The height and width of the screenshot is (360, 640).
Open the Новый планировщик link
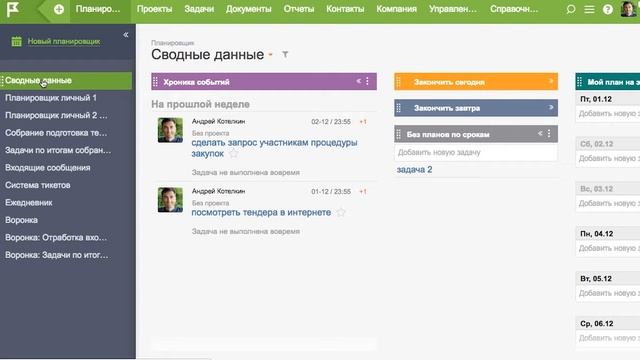[64, 41]
